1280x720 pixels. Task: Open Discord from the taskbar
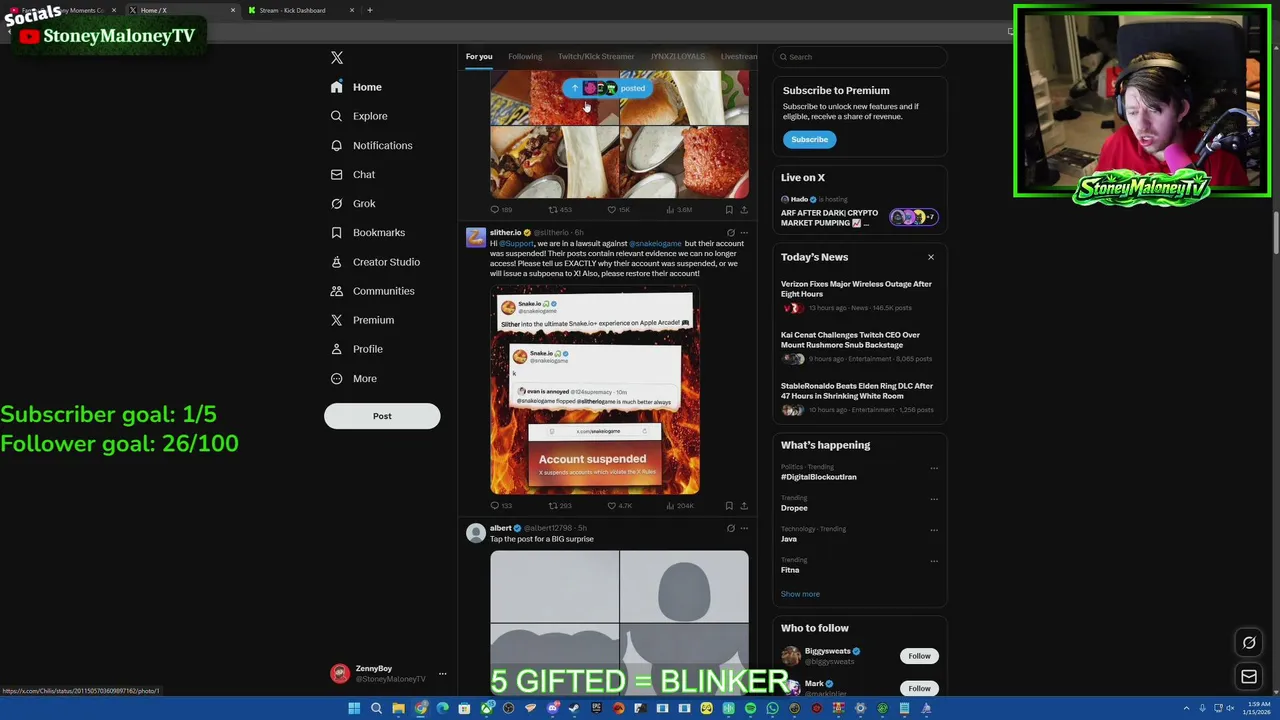point(552,708)
